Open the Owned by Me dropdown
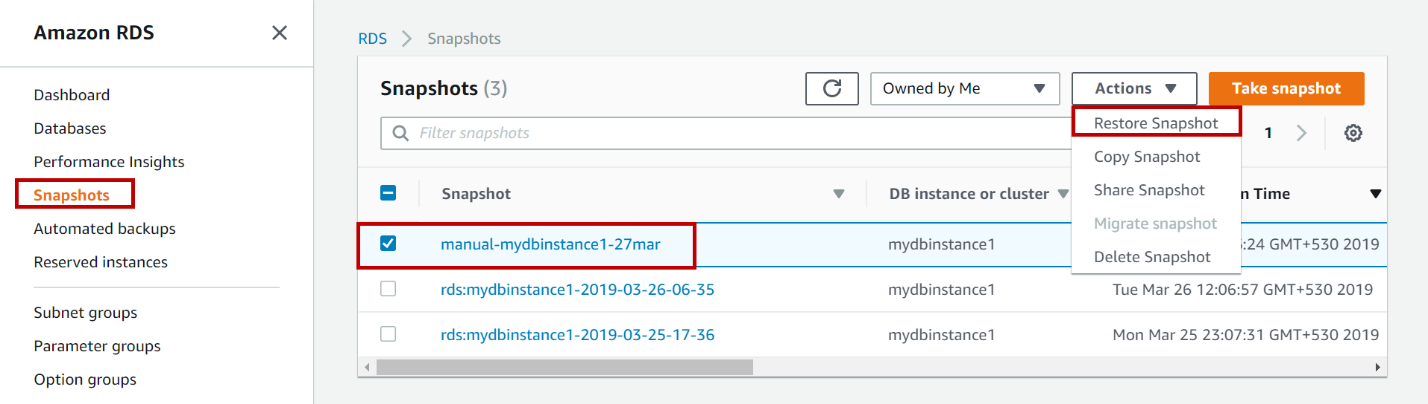The image size is (1428, 404). tap(964, 88)
